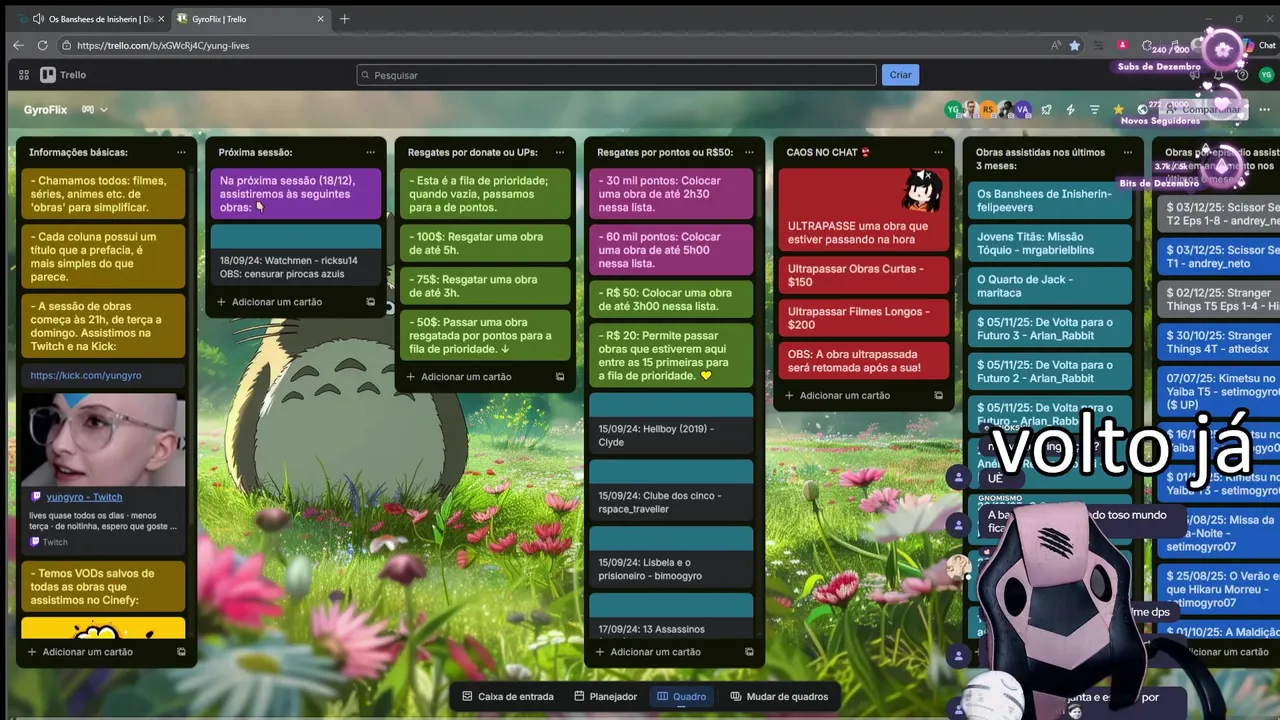This screenshot has height=720, width=1280.
Task: Open the Trello help question icon
Action: (x=1242, y=75)
